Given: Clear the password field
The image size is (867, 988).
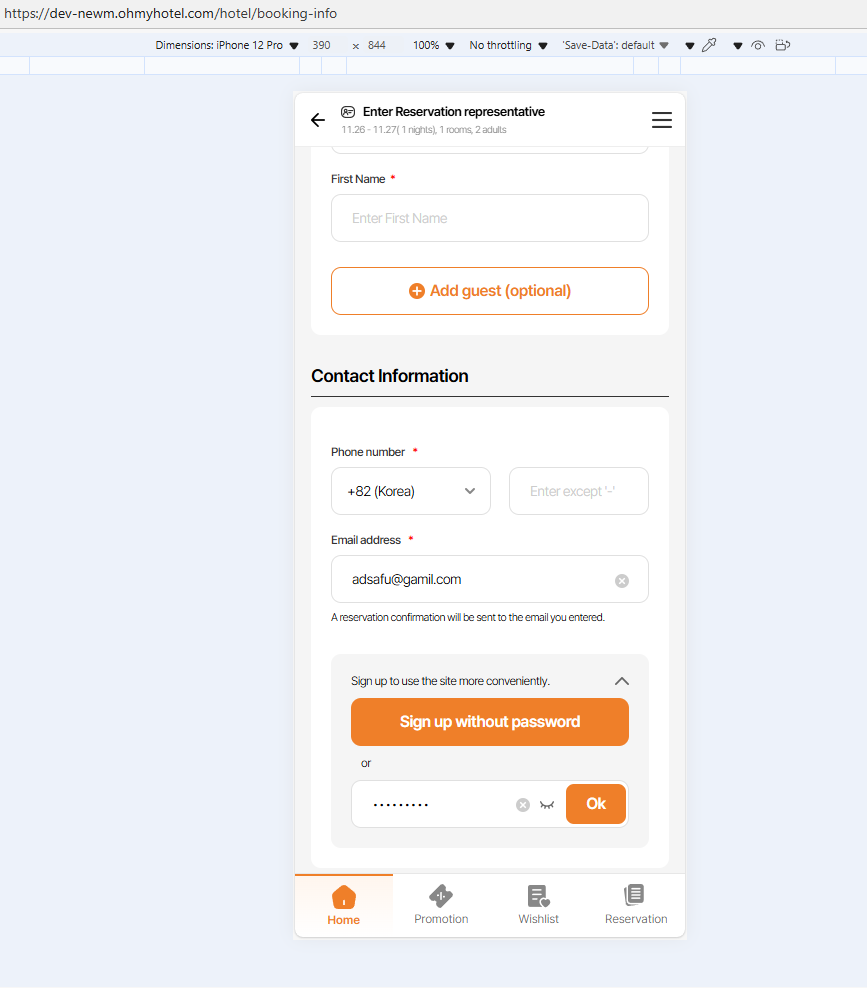Looking at the screenshot, I should coord(523,805).
